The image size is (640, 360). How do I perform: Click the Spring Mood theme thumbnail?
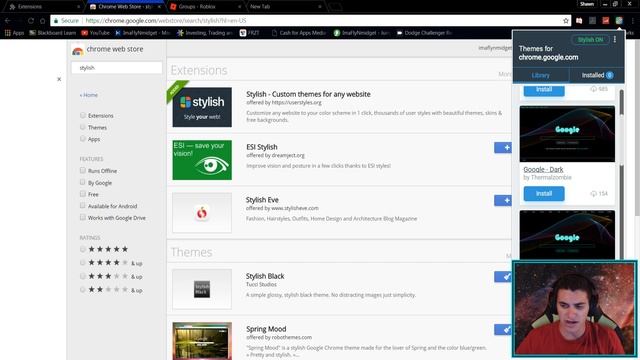[202, 341]
